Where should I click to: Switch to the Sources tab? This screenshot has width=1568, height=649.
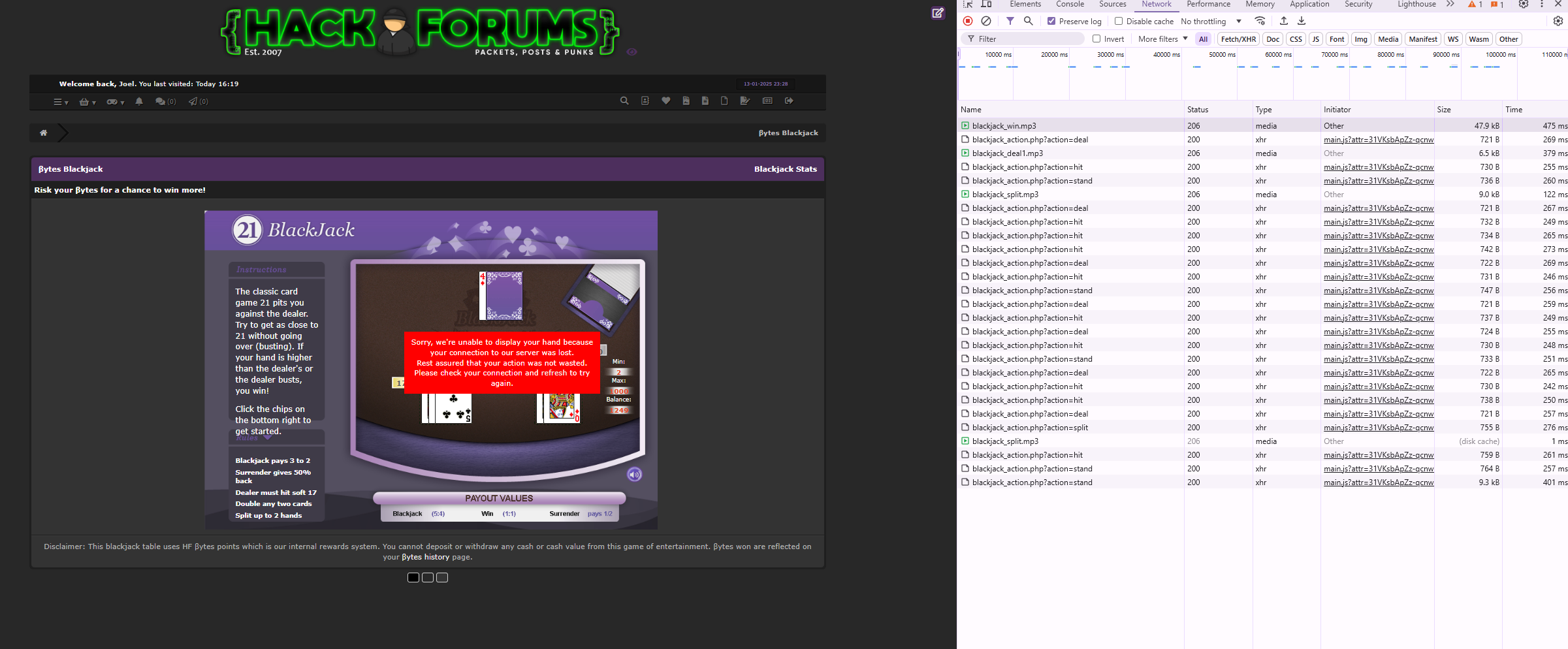point(1113,4)
